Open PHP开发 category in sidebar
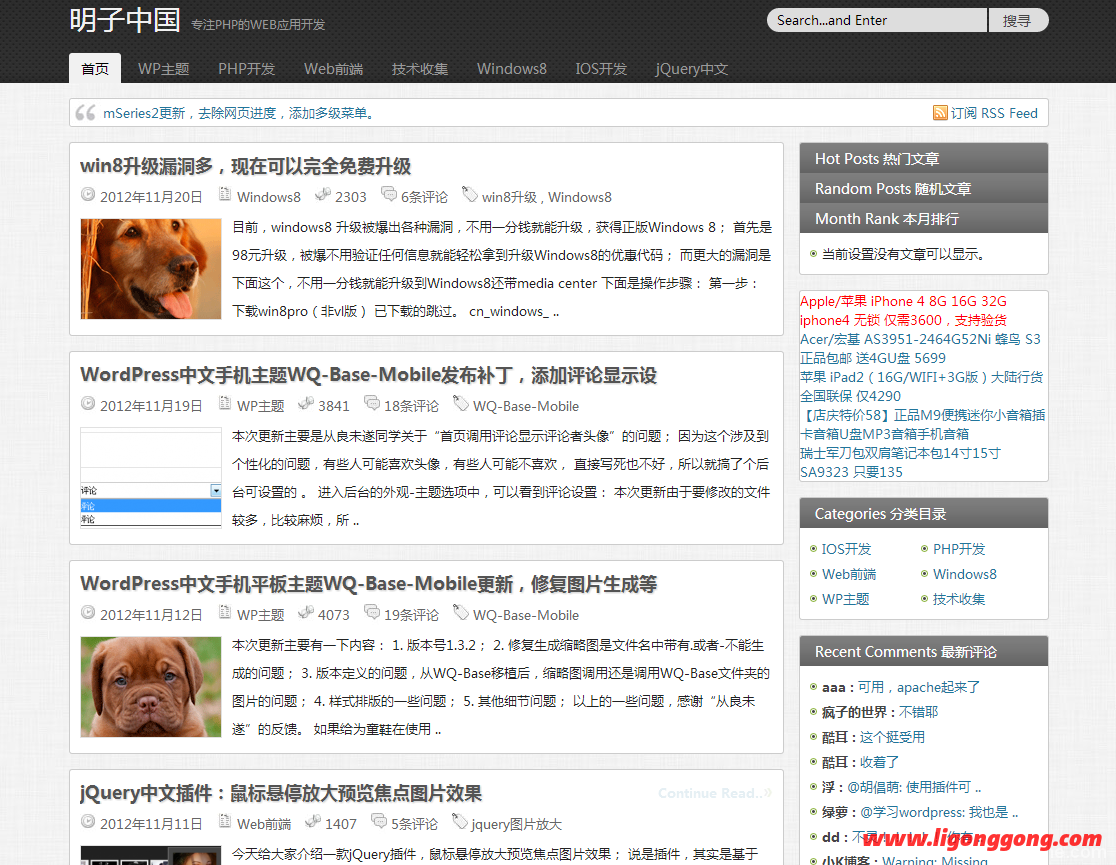The width and height of the screenshot is (1116, 865). (959, 549)
